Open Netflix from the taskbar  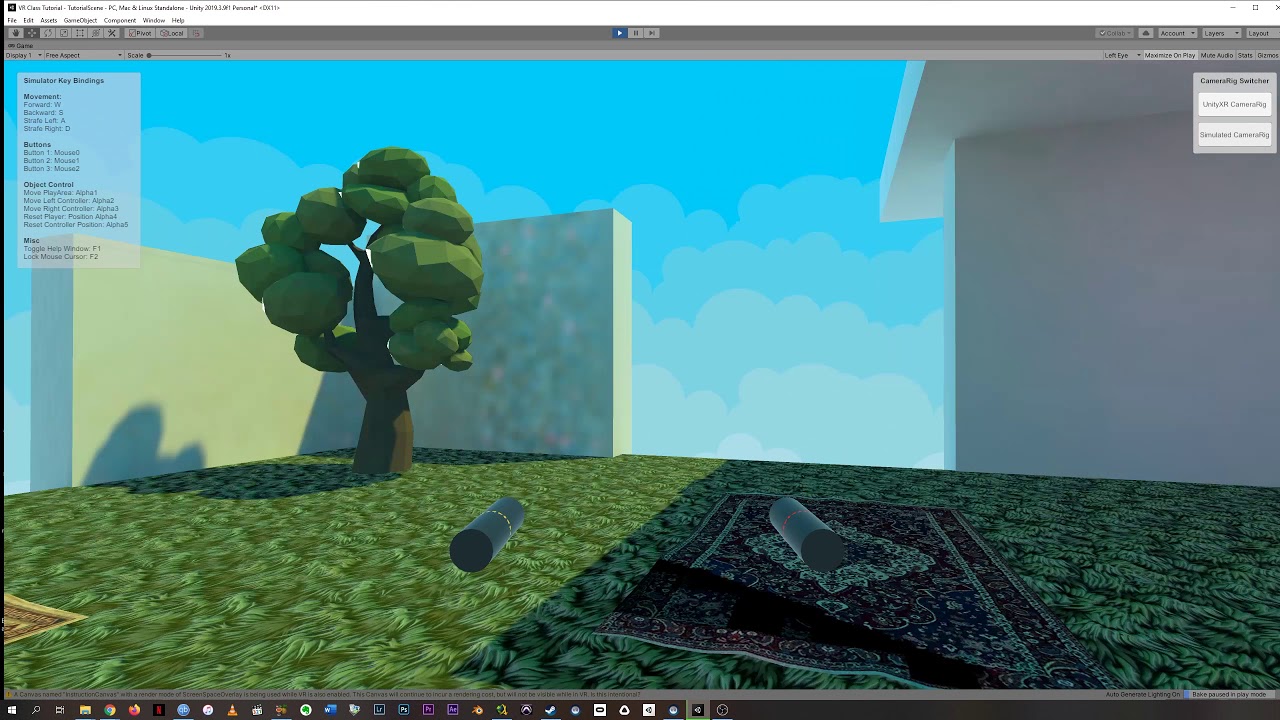pos(158,710)
